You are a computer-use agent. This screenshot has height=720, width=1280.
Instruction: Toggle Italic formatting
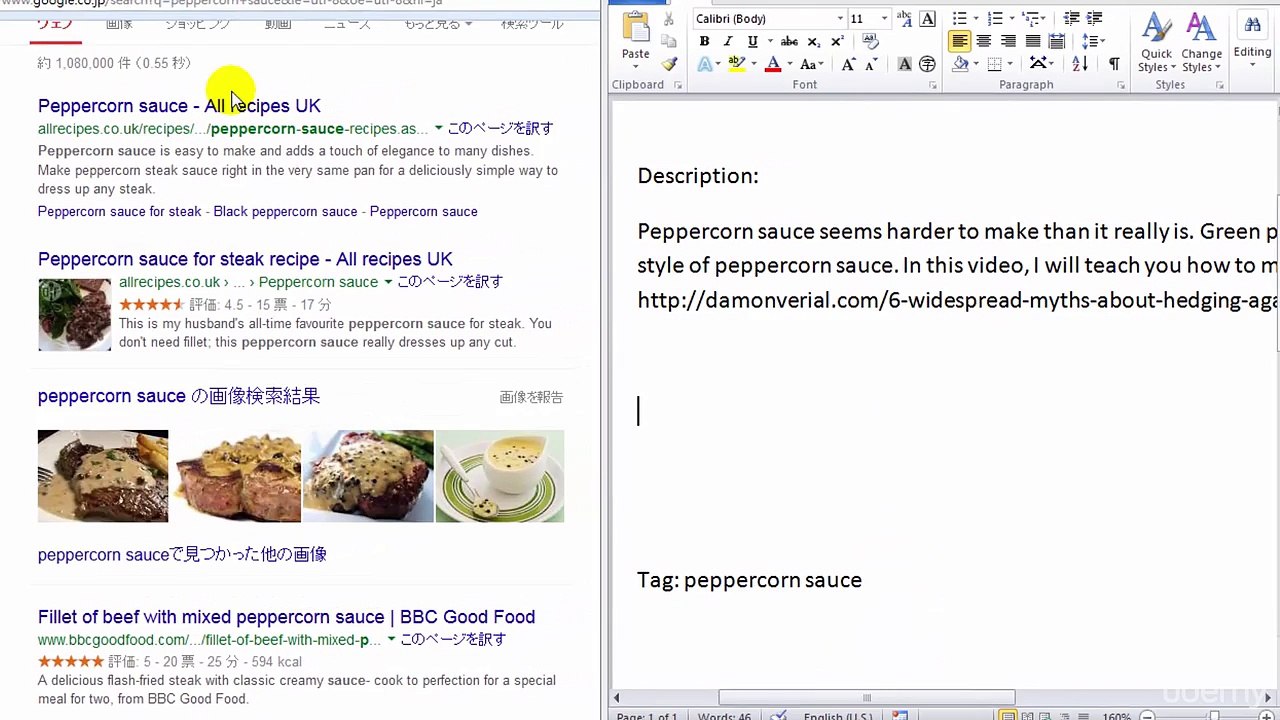(x=728, y=41)
